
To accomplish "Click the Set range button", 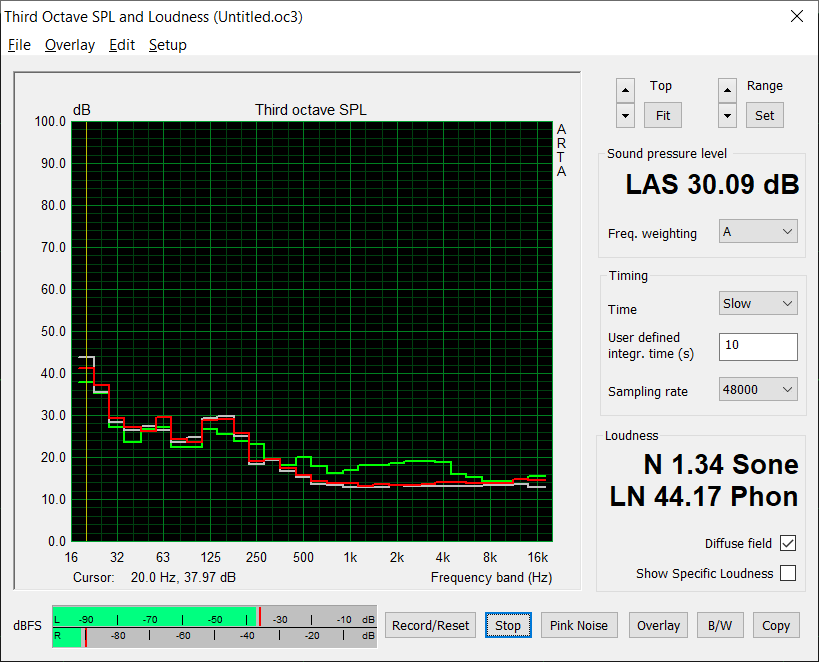I will (764, 115).
